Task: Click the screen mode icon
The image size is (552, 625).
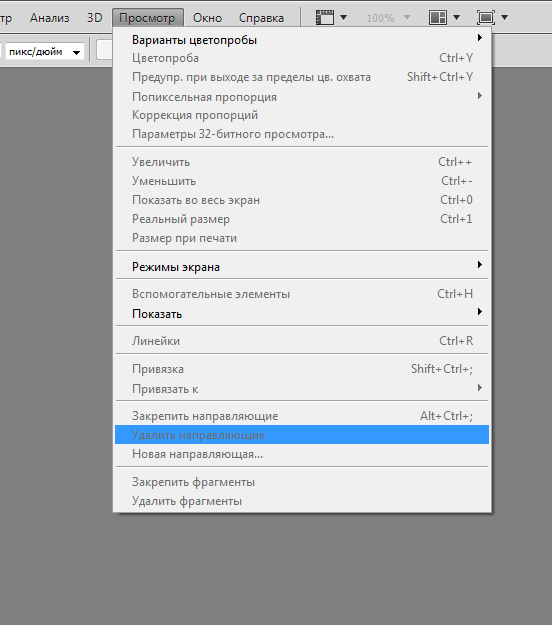Action: pyautogui.click(x=486, y=18)
